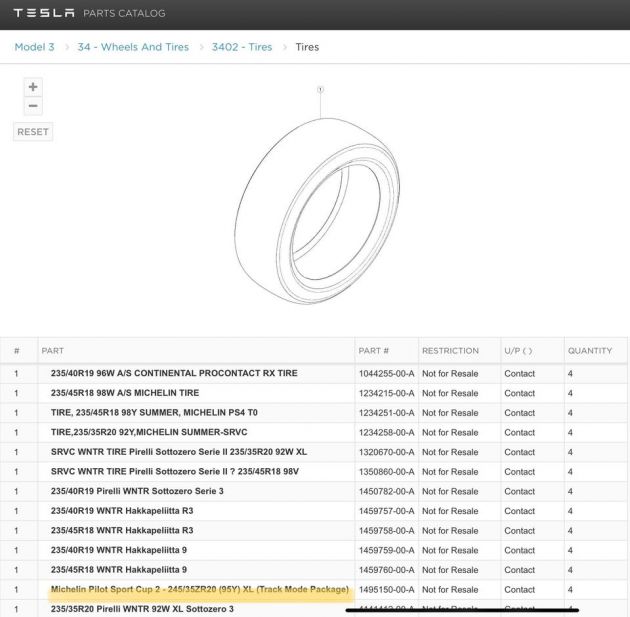Select 235/35R20 Pirelli WNTR 92W XL Sottozero 3
This screenshot has width=630, height=617.
click(142, 609)
